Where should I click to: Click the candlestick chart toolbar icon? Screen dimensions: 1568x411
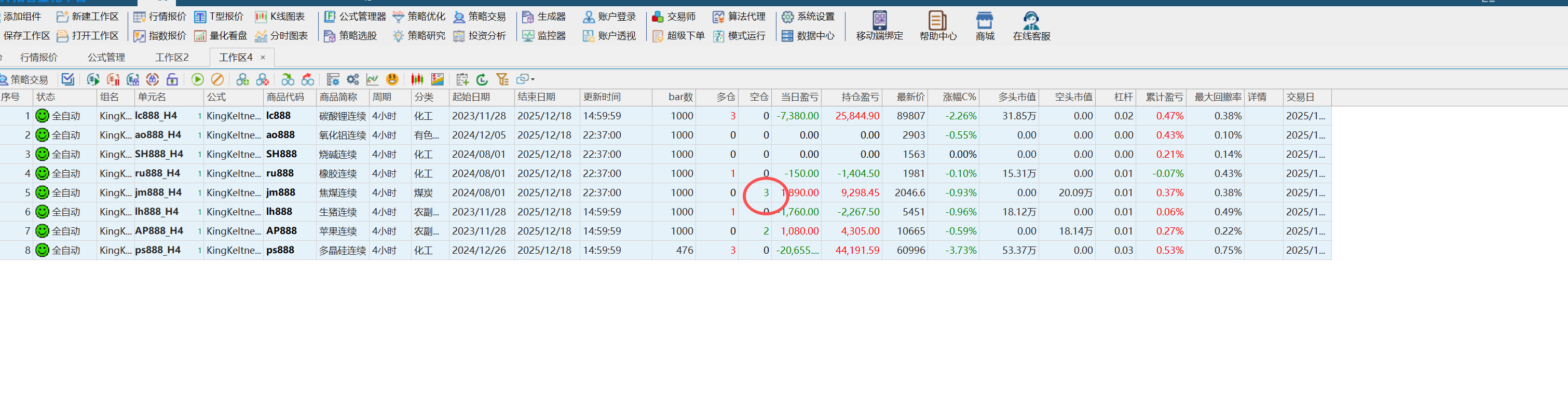point(417,79)
